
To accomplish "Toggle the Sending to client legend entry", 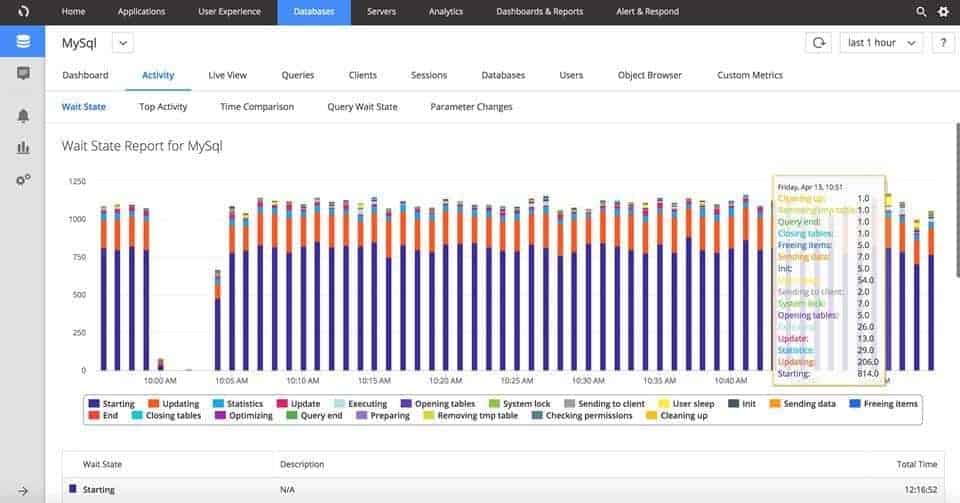I will [604, 404].
